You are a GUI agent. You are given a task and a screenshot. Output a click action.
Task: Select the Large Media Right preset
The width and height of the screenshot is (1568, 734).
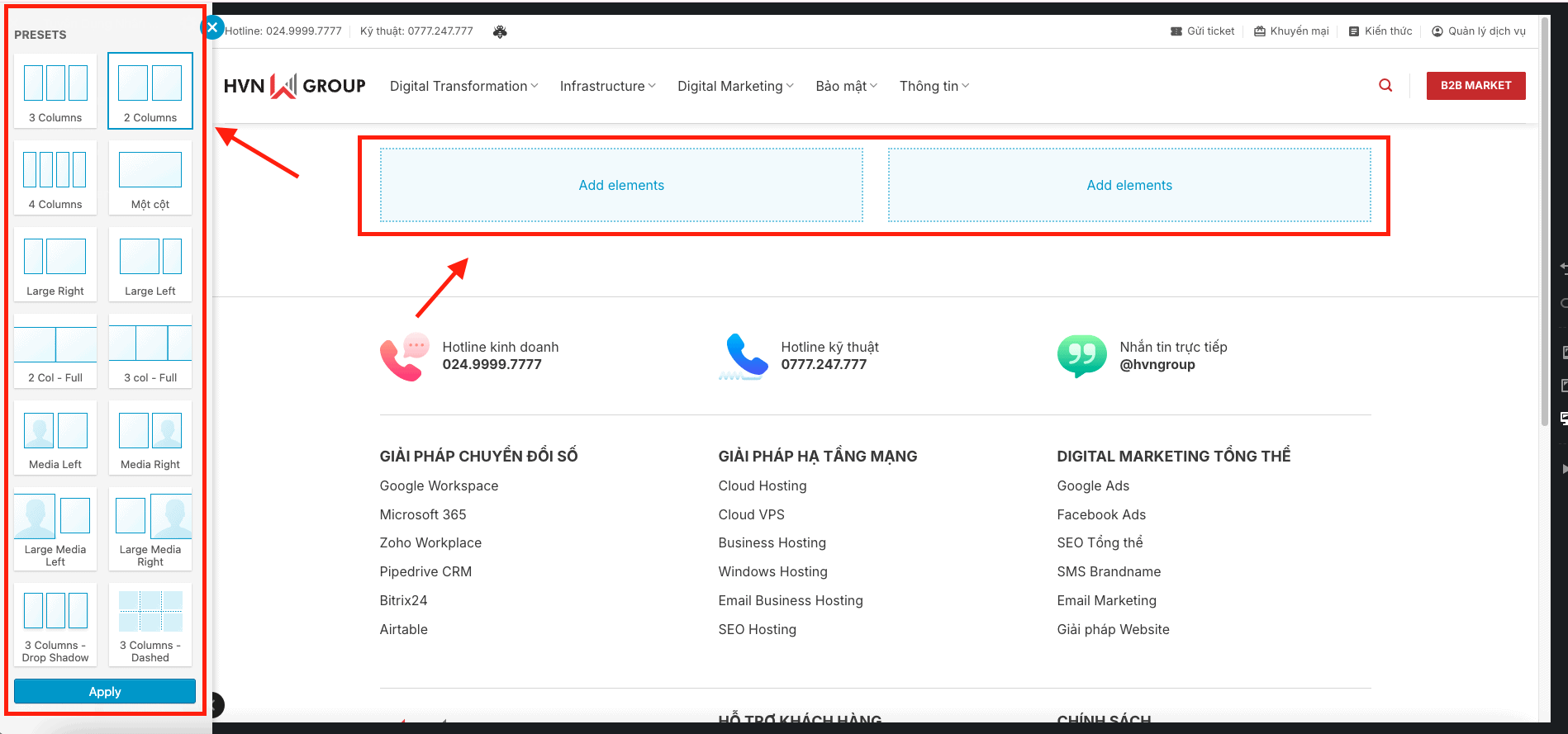(x=150, y=529)
